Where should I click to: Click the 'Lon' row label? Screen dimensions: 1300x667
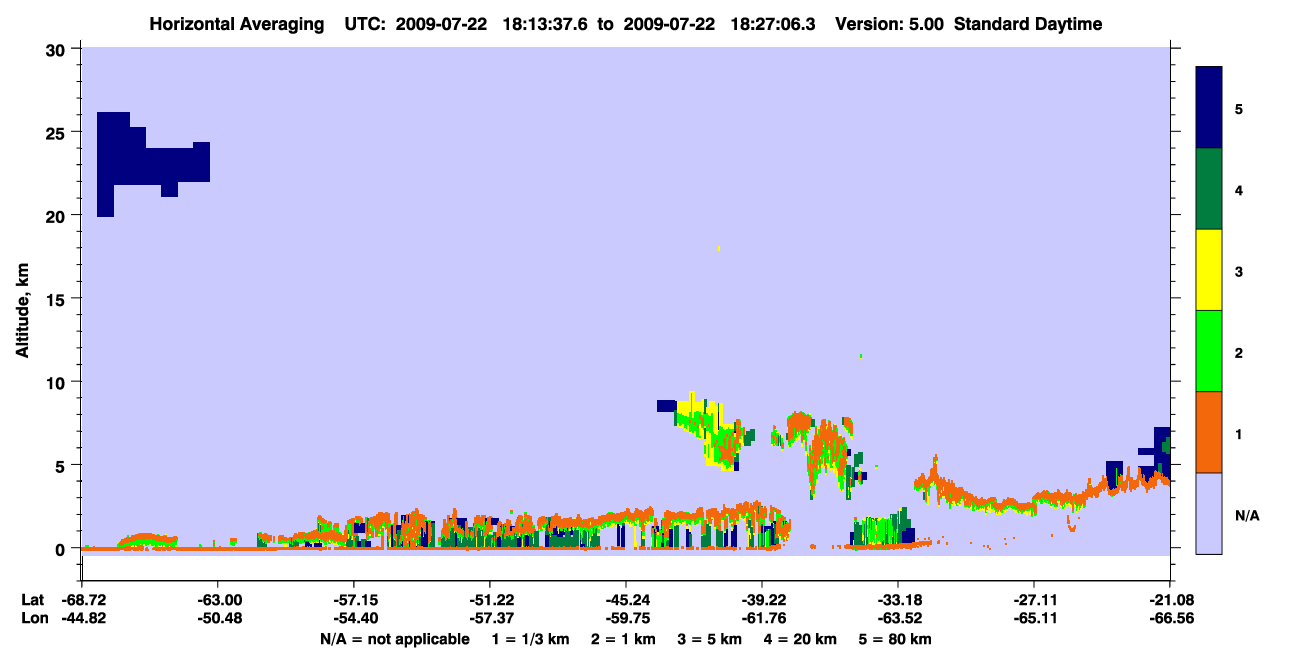click(x=33, y=618)
